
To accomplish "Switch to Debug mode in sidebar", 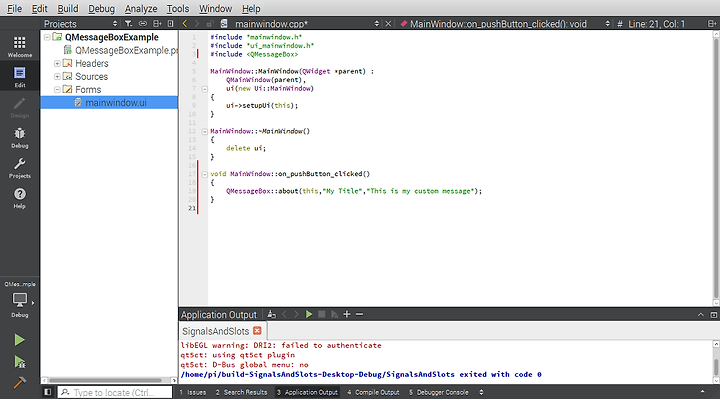I will click(x=20, y=137).
